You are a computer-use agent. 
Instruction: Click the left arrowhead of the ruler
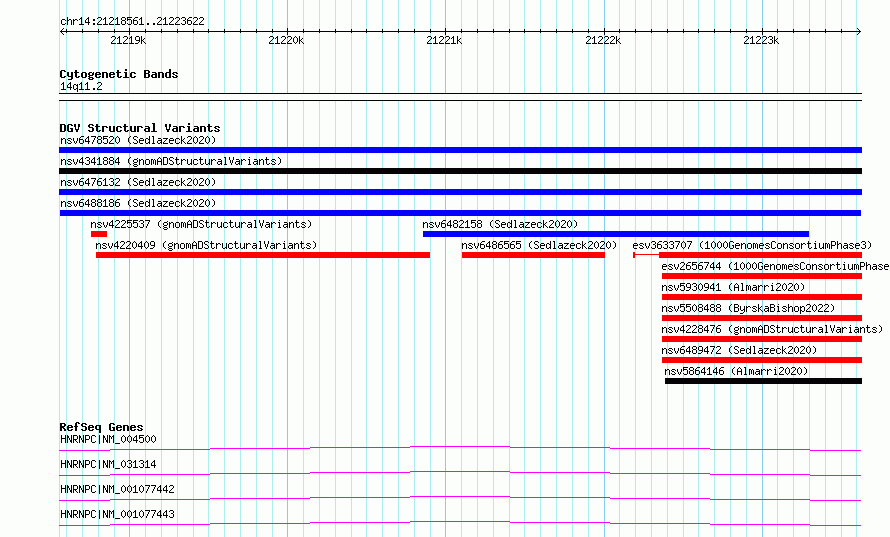(62, 31)
